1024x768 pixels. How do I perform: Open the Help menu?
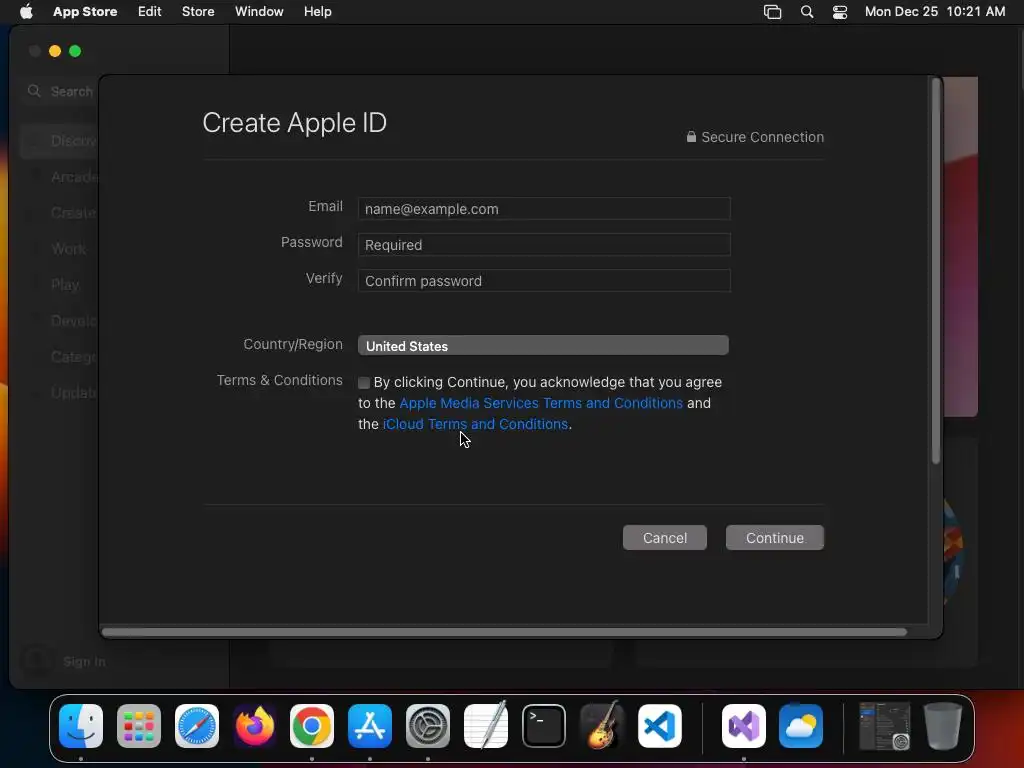pyautogui.click(x=317, y=12)
